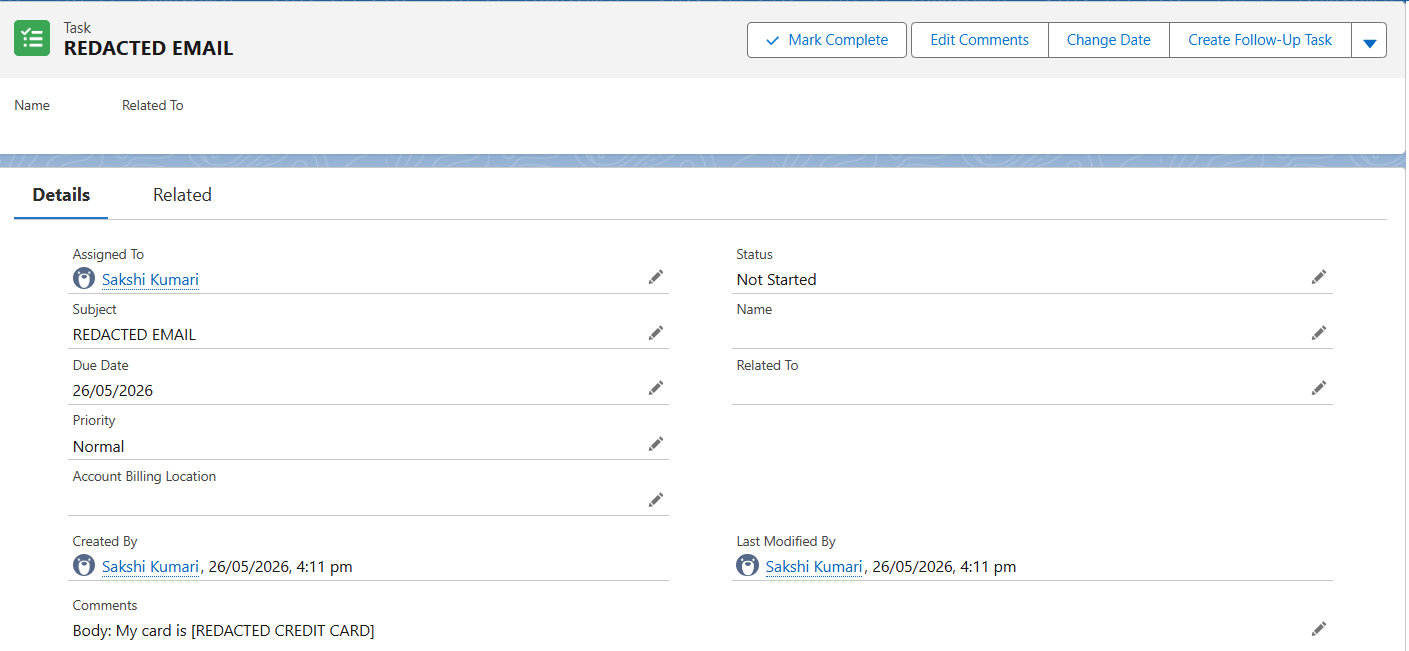Edit the Priority field pencil icon

656,444
